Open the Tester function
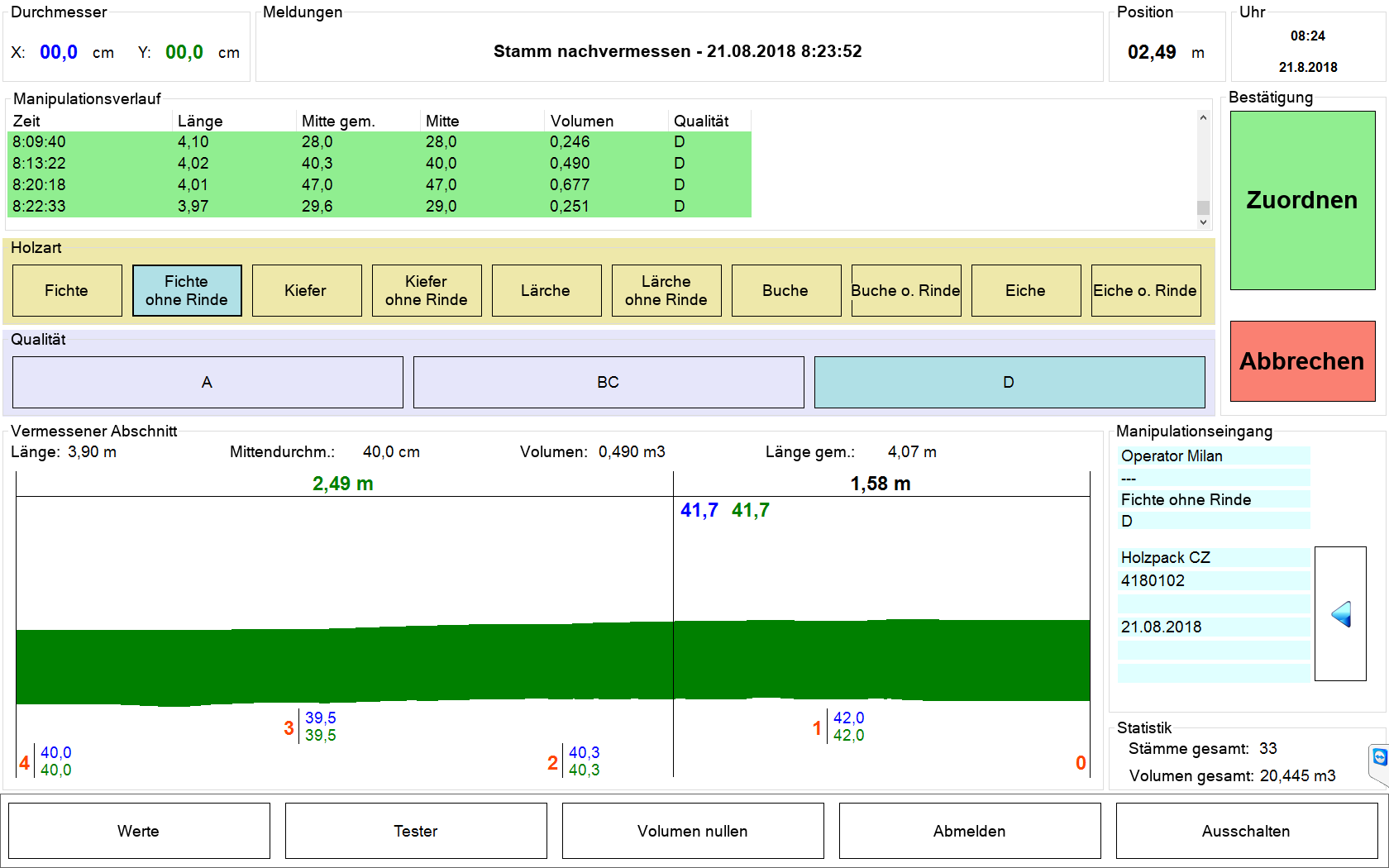 (416, 831)
